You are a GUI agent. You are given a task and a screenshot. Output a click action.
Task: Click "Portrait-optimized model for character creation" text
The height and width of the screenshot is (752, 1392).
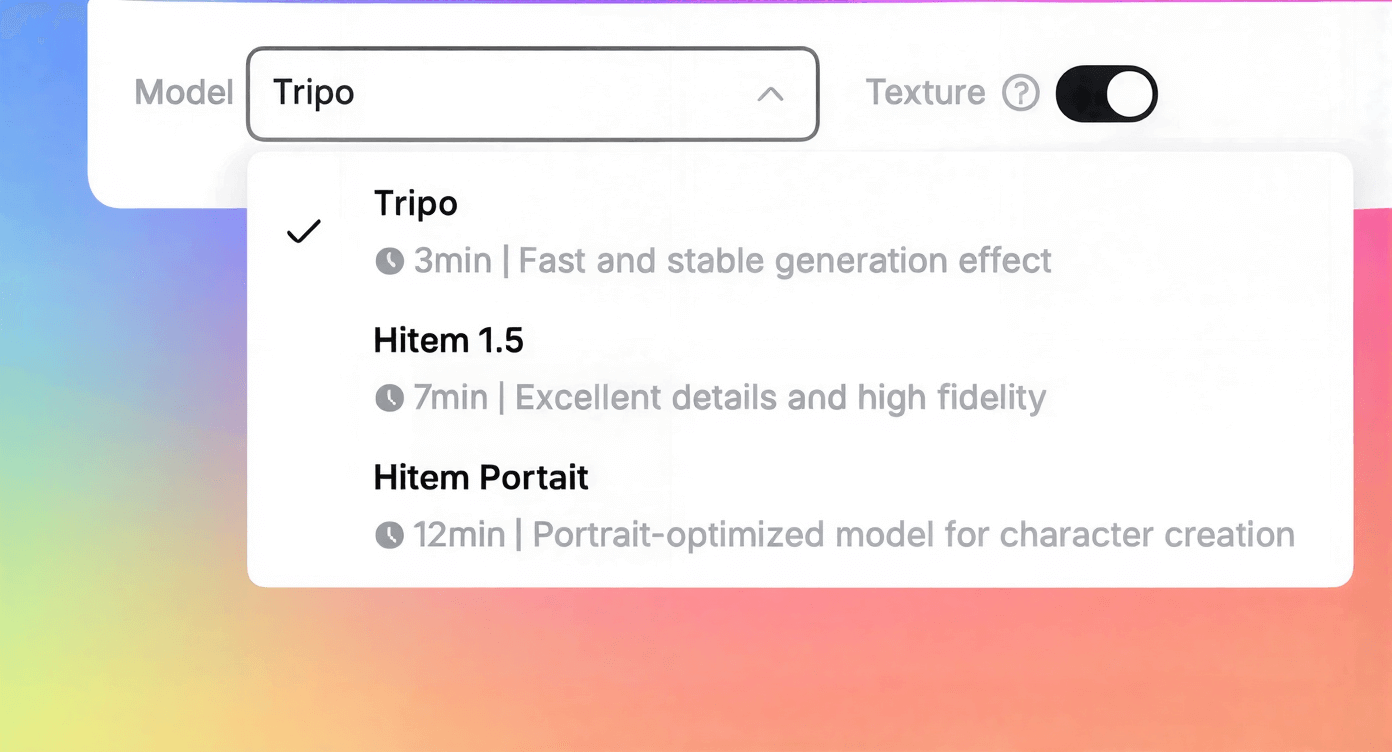(x=913, y=535)
